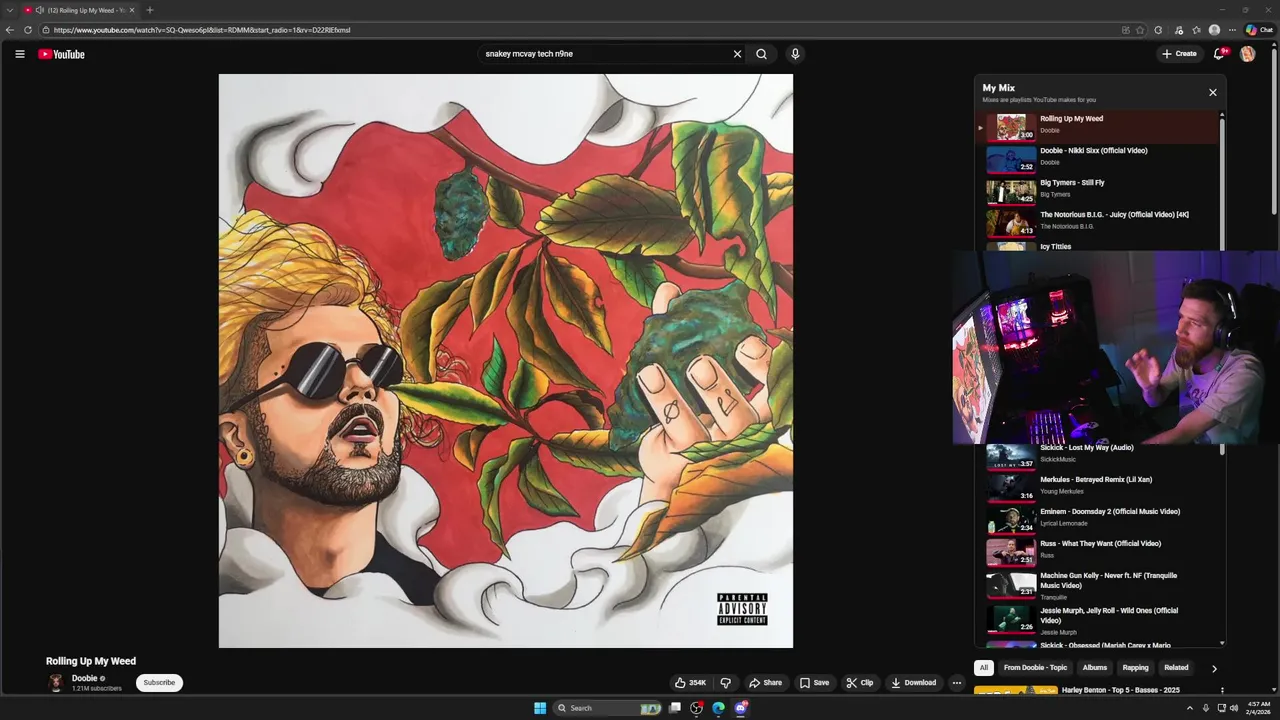The image size is (1280, 720).
Task: Open the YouTube hamburger guide menu
Action: coord(19,54)
